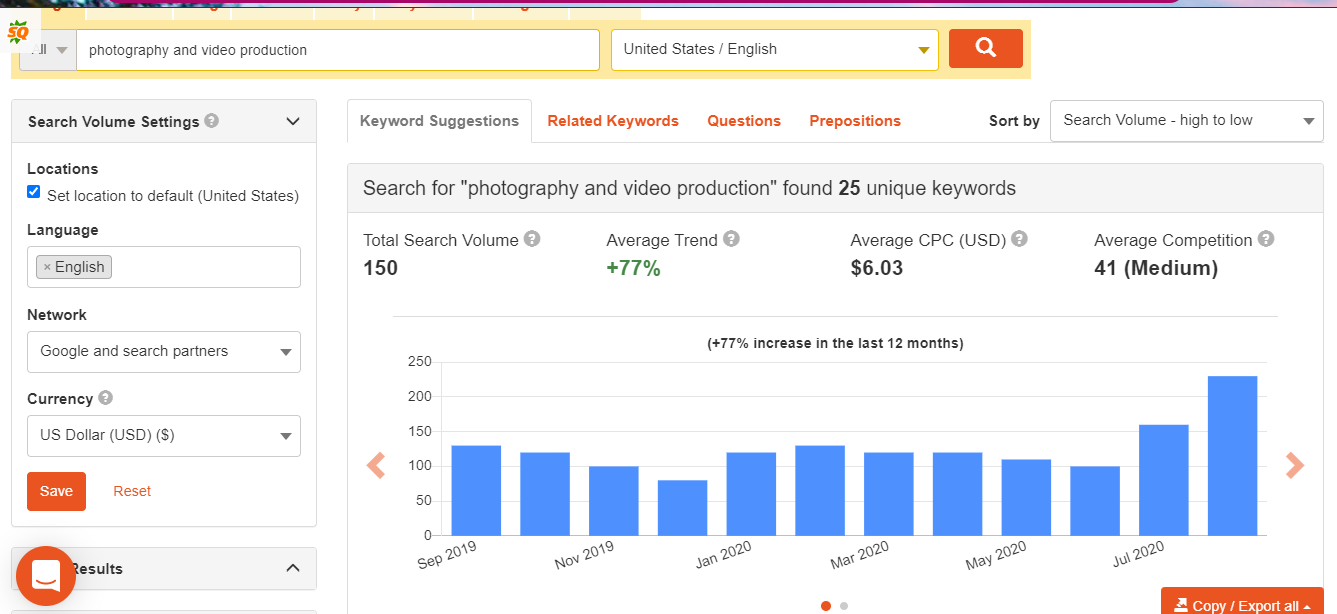Open the Sort by Search Volume dropdown

tap(1186, 121)
